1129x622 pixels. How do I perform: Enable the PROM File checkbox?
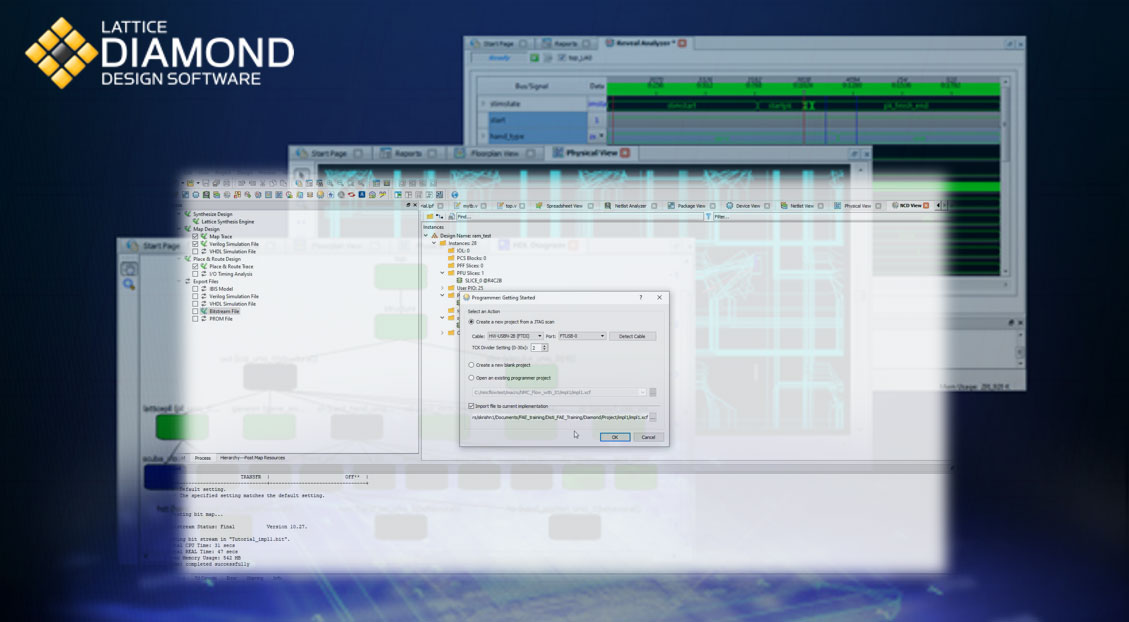click(x=195, y=319)
